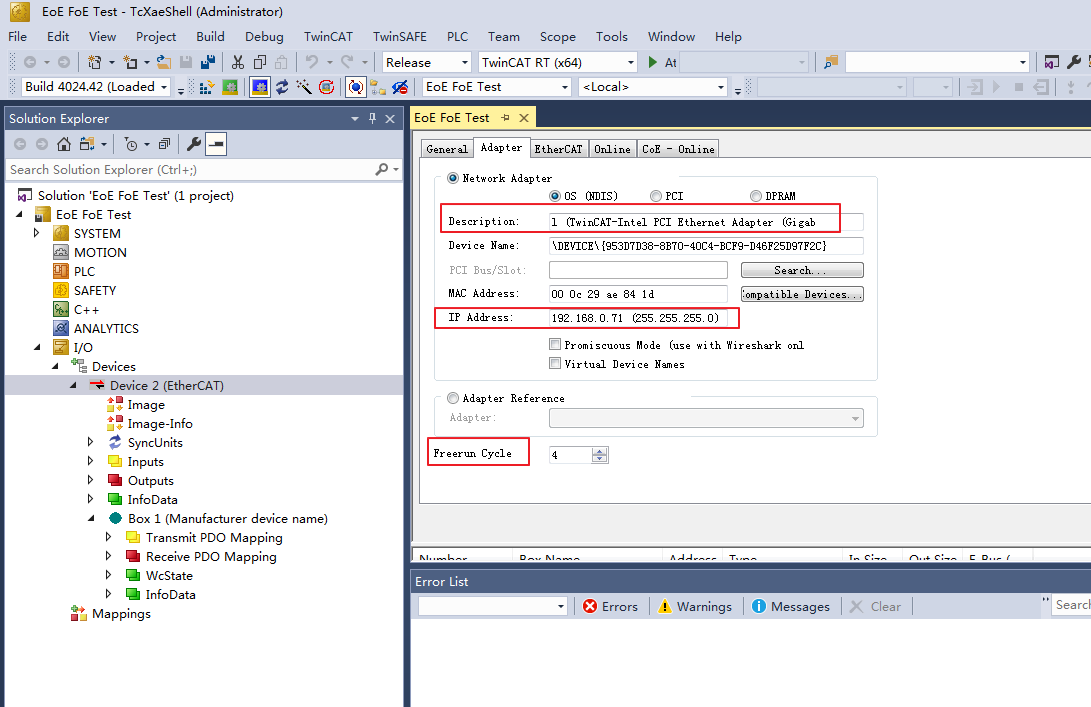
Task: Click the Save All icon
Action: tap(207, 62)
